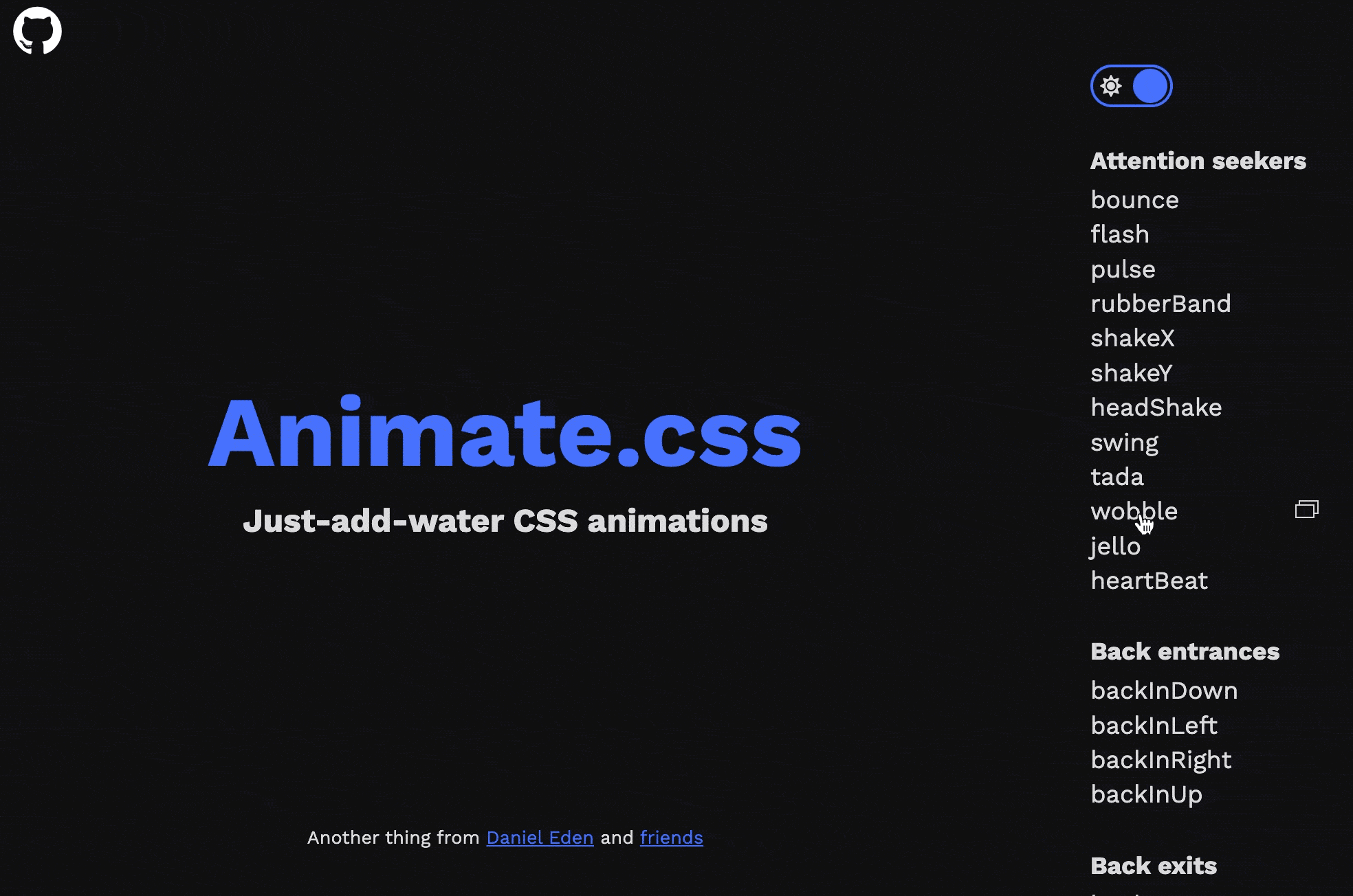Click the backInDown animation item

[x=1164, y=690]
